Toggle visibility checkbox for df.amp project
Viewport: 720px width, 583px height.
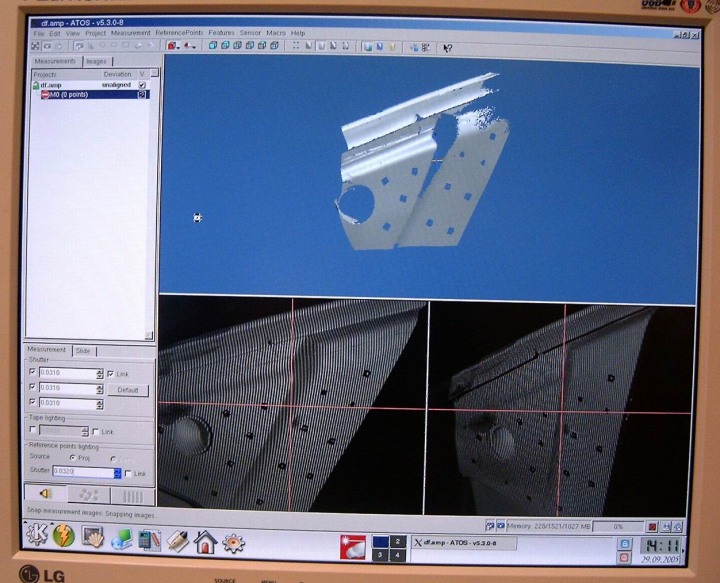pos(142,86)
